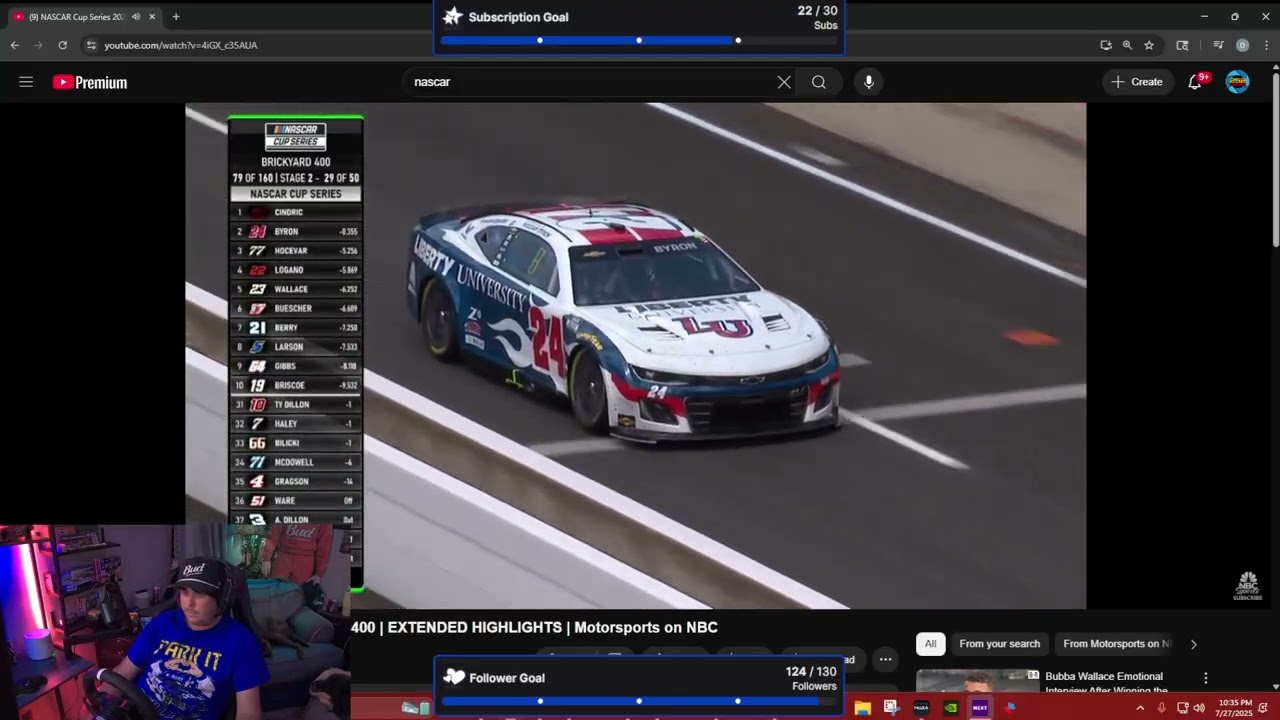
Task: Open the Snipping Tool taskbar icon
Action: pyautogui.click(x=891, y=708)
